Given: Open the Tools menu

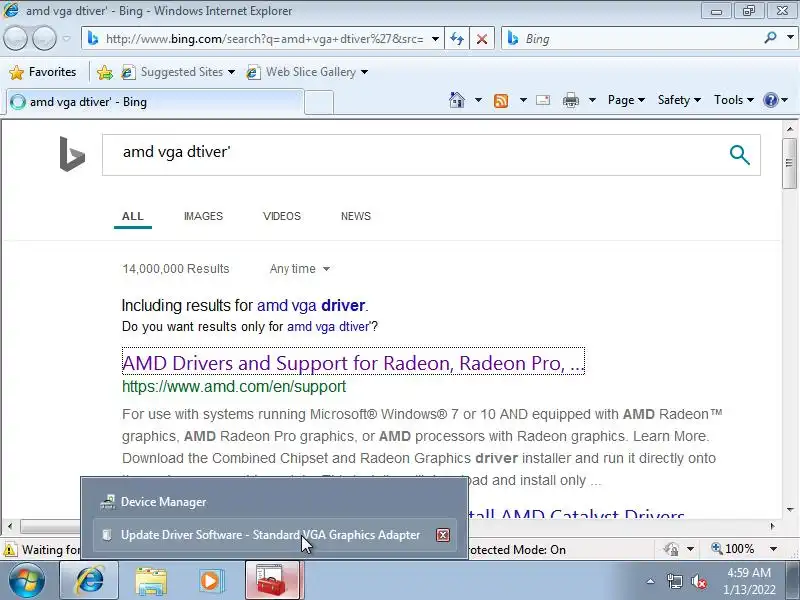Looking at the screenshot, I should (x=734, y=100).
